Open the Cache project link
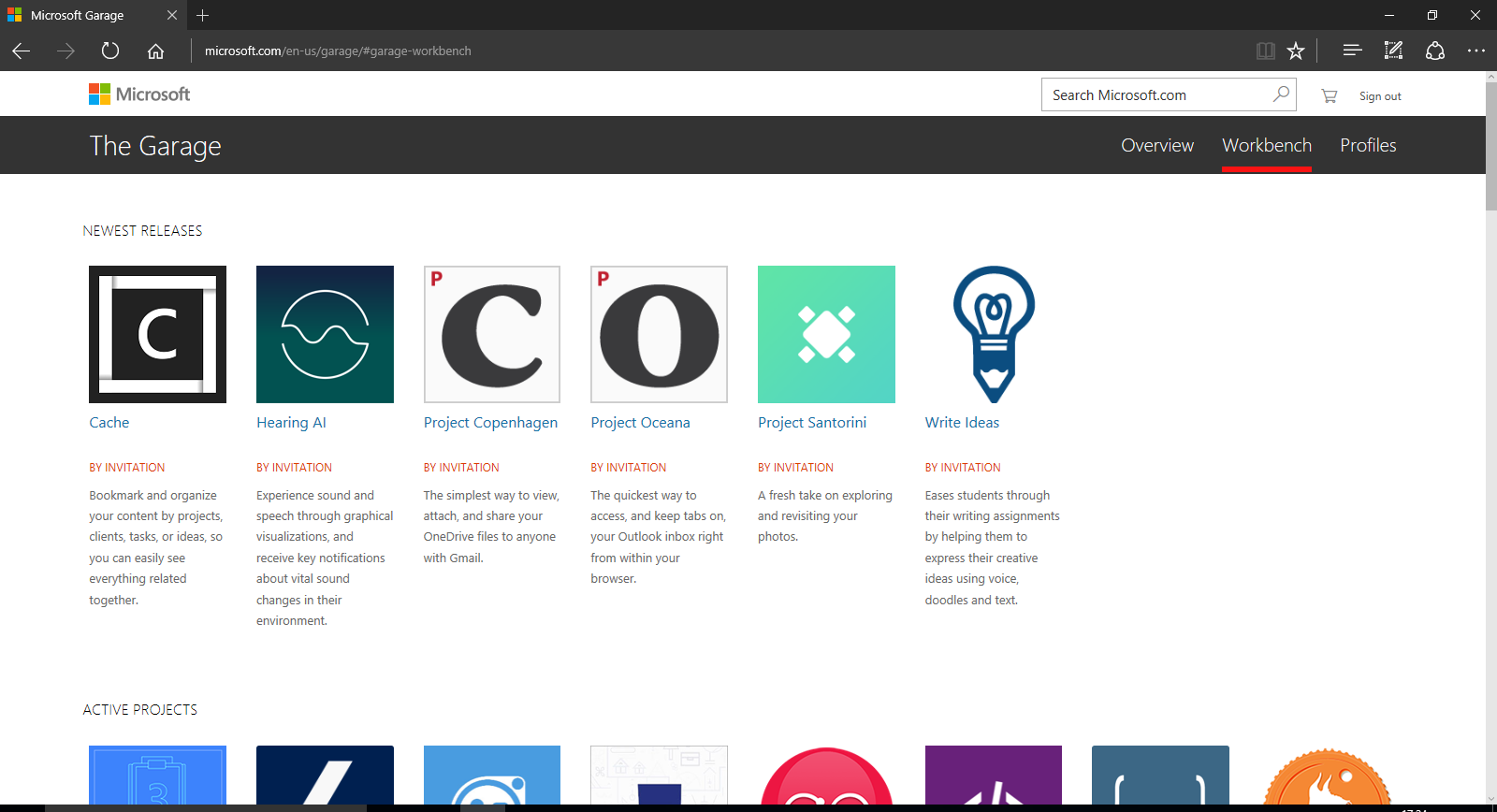The image size is (1497, 812). point(109,423)
